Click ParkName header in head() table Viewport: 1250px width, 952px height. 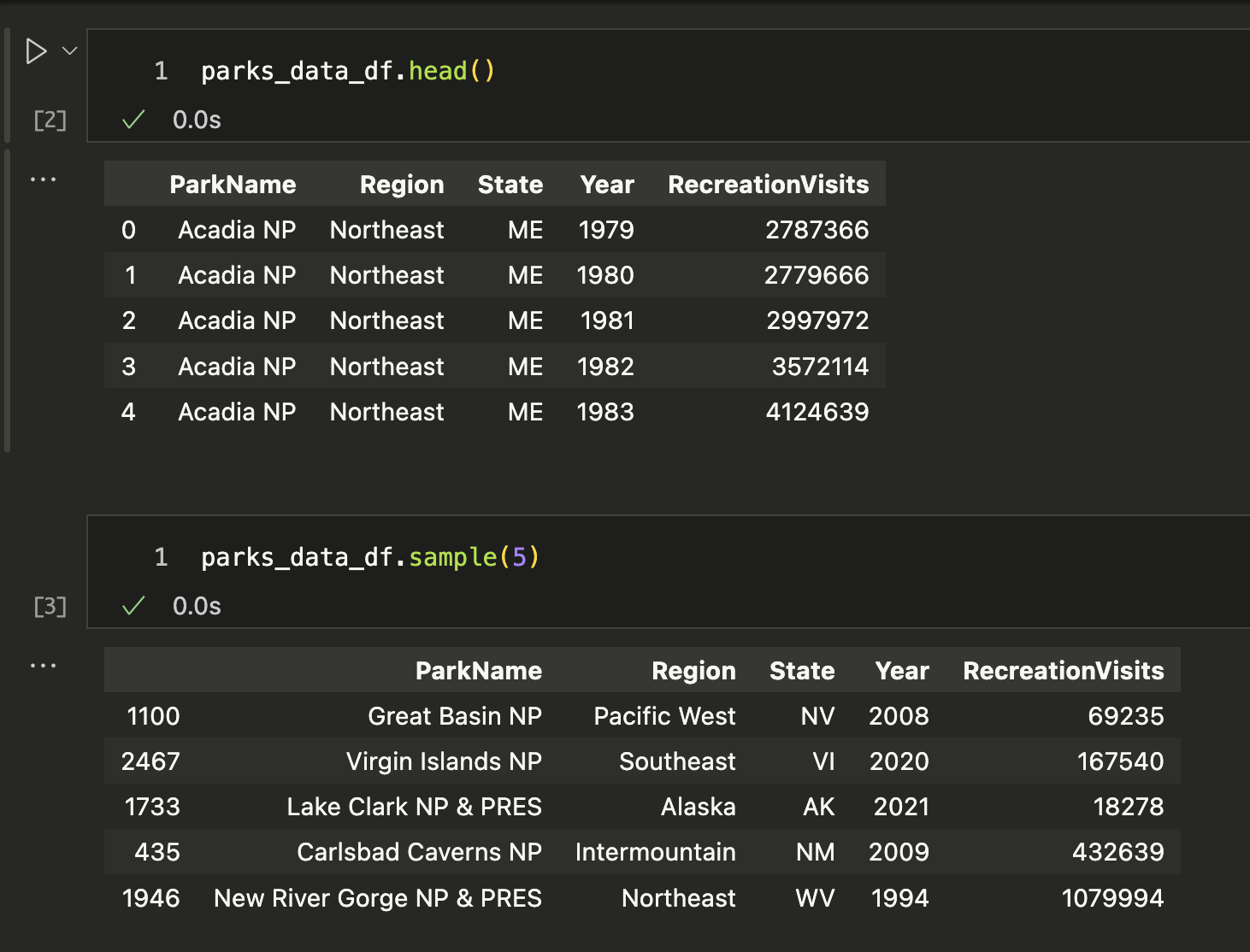(233, 185)
